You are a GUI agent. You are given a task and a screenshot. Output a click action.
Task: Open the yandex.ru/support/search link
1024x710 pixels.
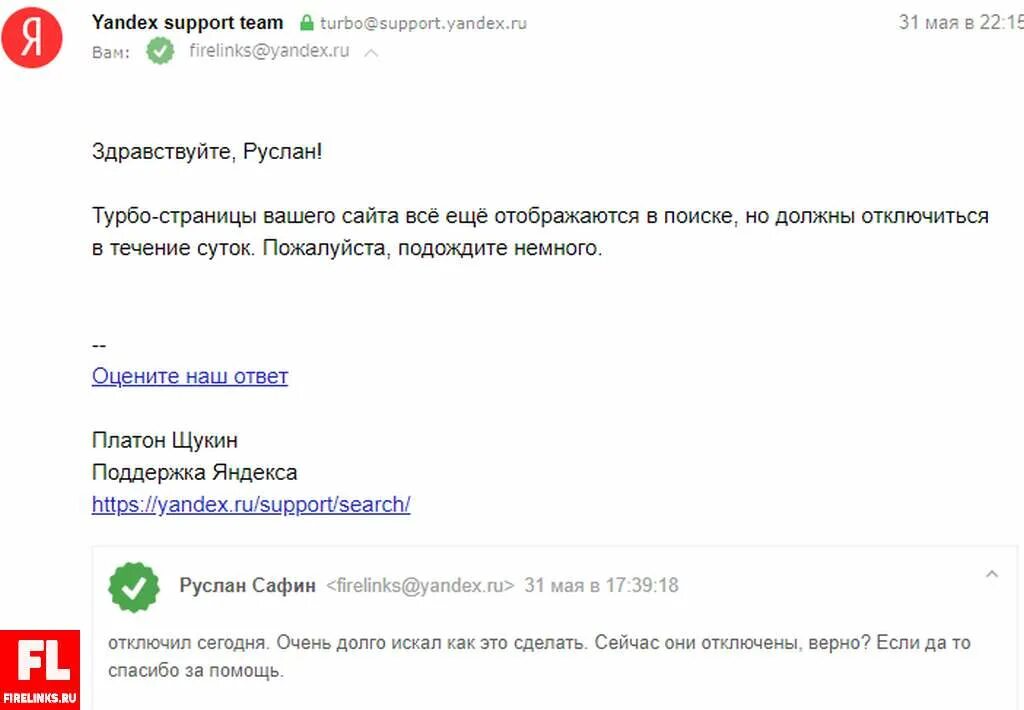click(x=251, y=504)
